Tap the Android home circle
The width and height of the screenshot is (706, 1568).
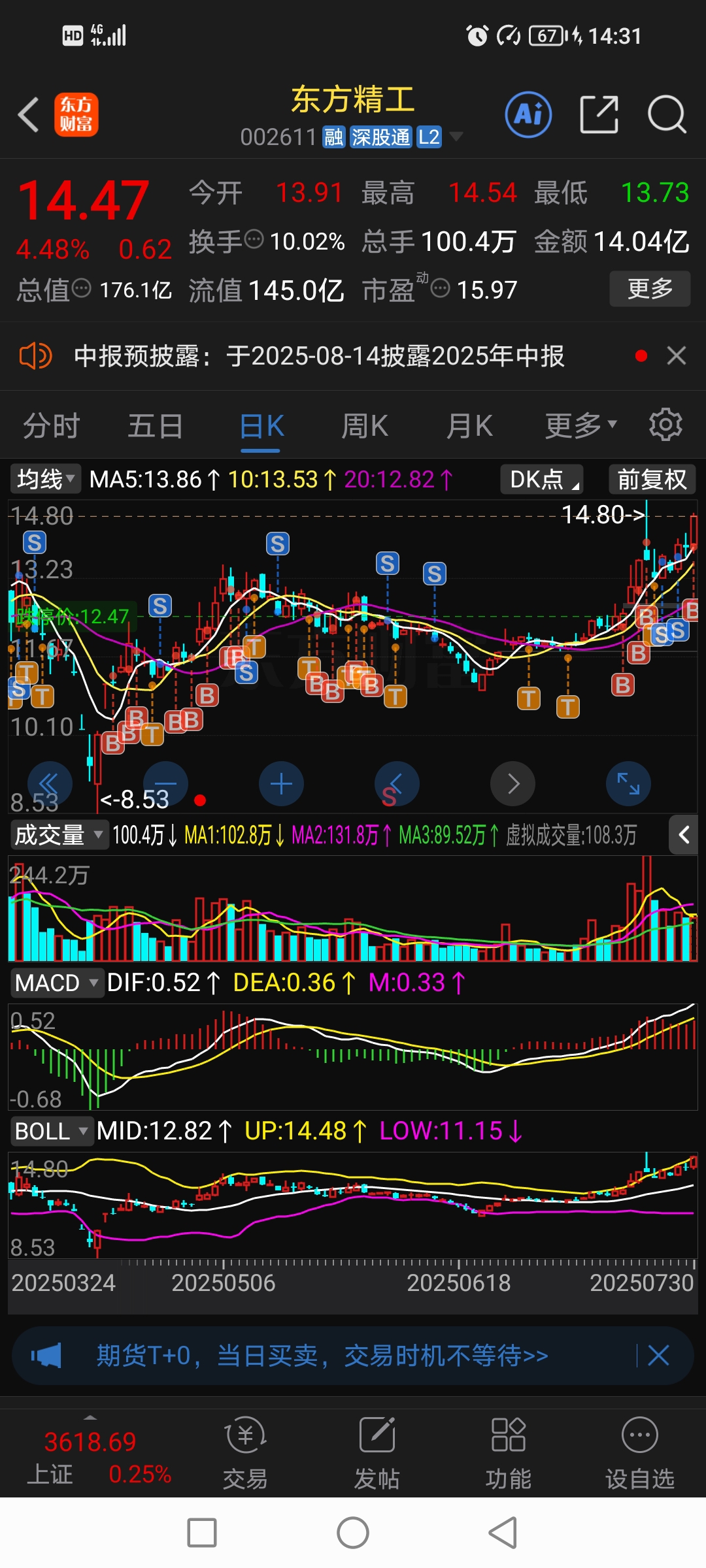click(353, 1533)
